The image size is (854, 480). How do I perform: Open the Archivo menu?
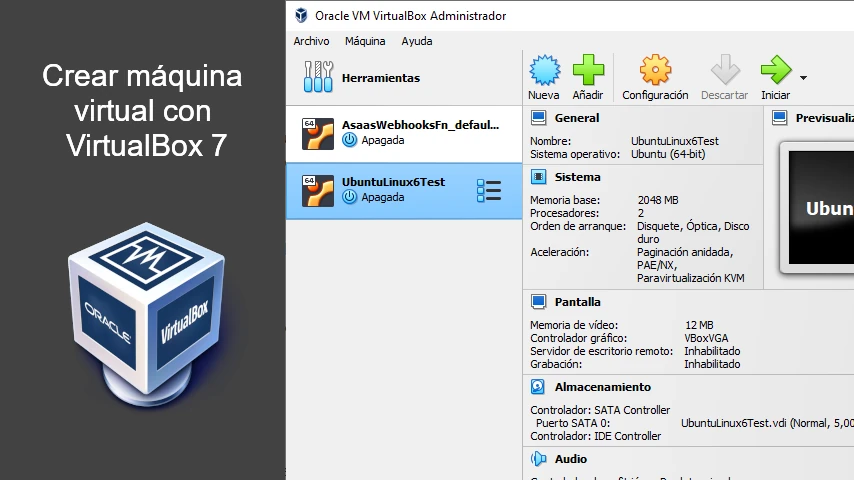click(311, 41)
